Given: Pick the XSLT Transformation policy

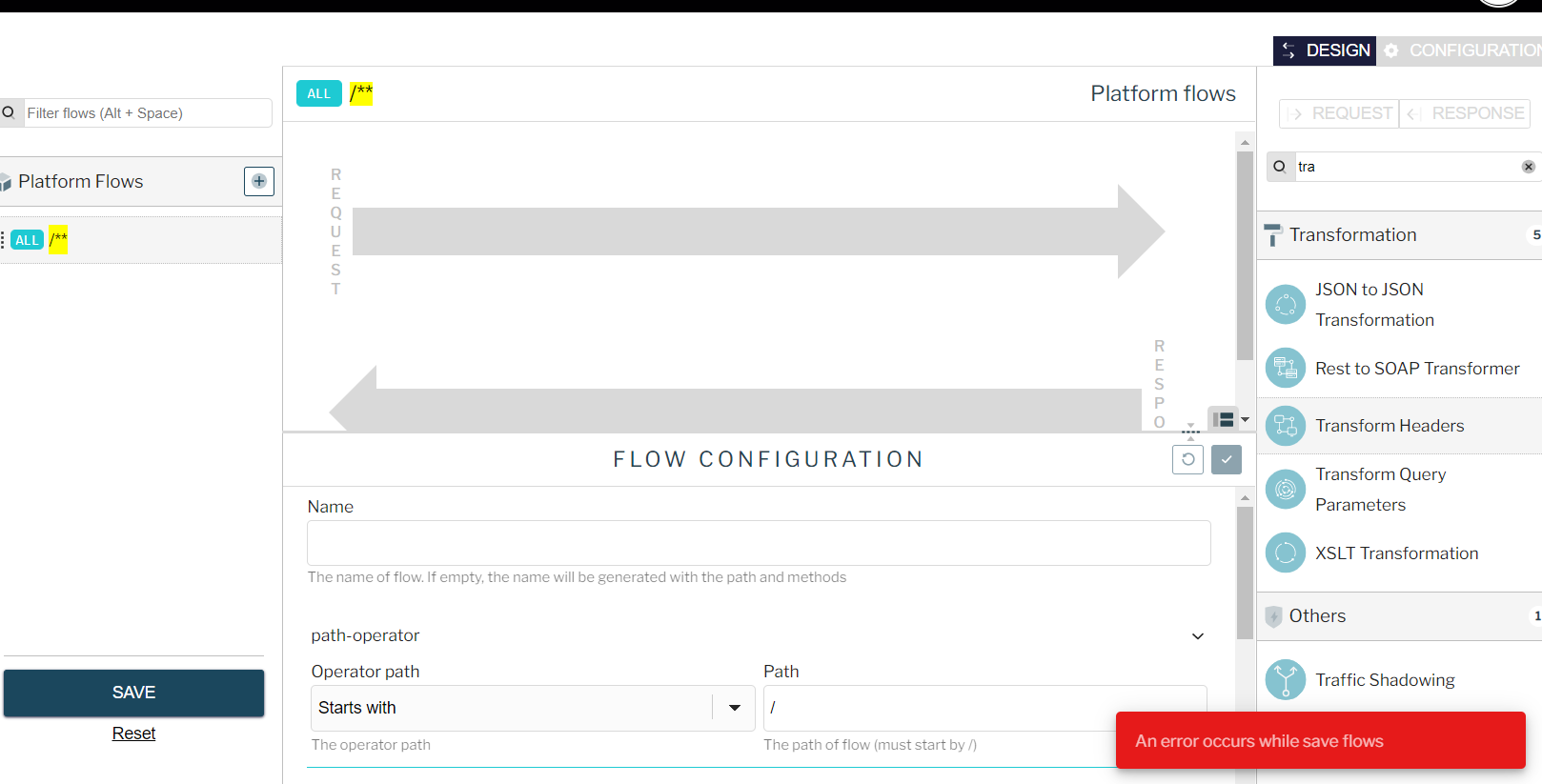Looking at the screenshot, I should click(x=1396, y=553).
